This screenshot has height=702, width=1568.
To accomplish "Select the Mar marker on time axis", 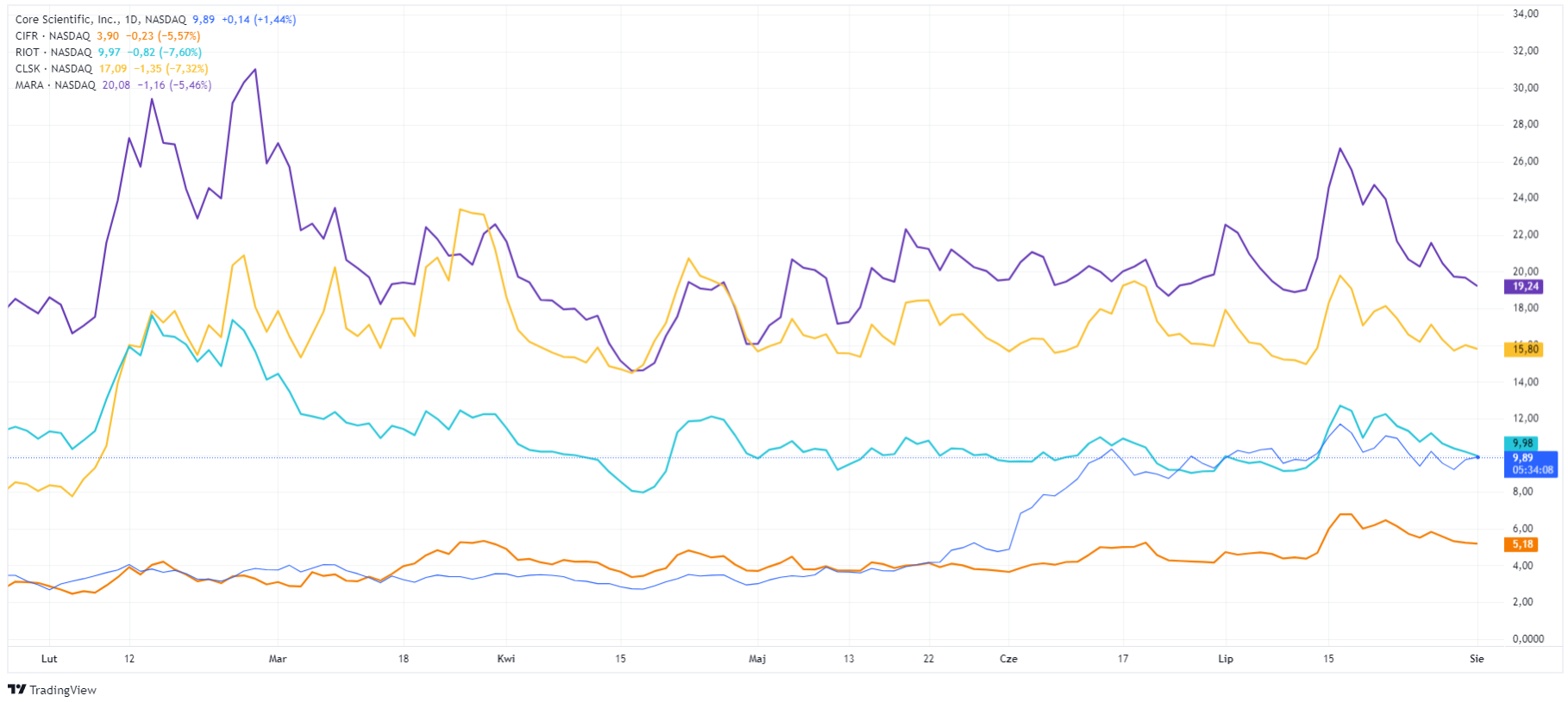I will 278,659.
